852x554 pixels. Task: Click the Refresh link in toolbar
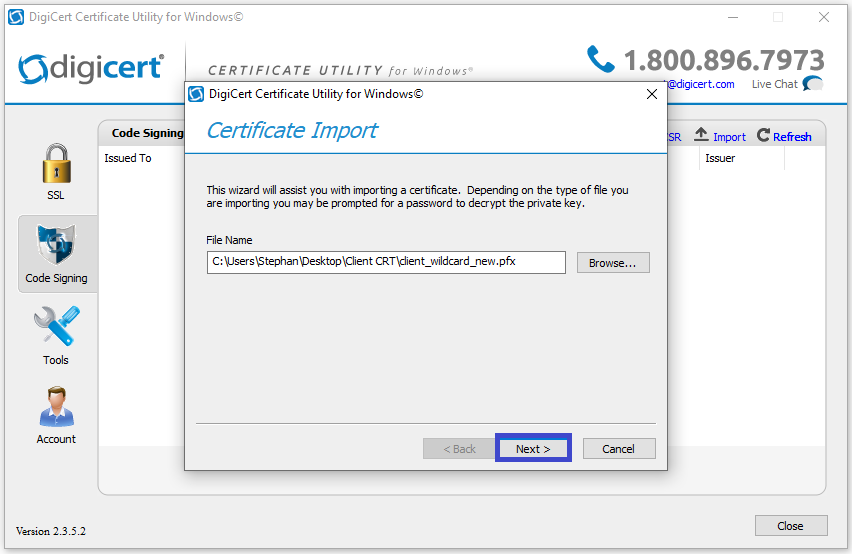pos(792,137)
